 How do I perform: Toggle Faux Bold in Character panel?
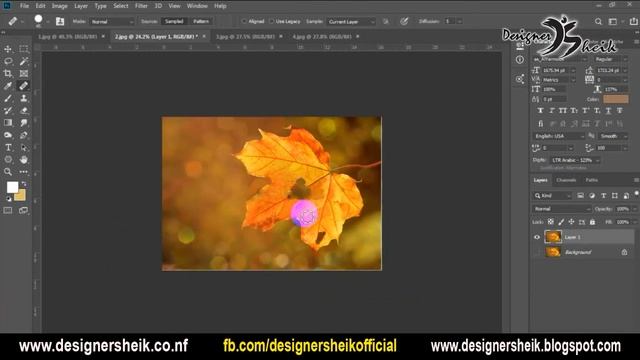click(x=540, y=111)
